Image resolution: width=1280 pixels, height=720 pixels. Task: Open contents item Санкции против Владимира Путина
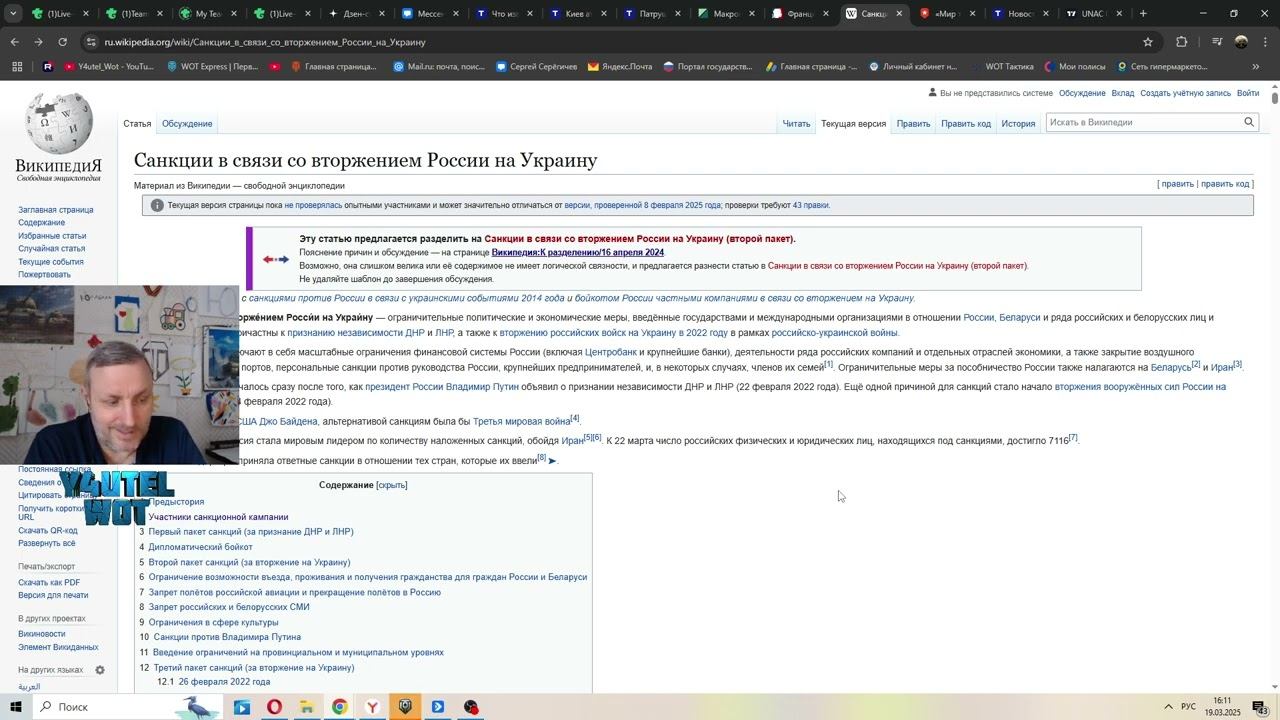(x=227, y=637)
